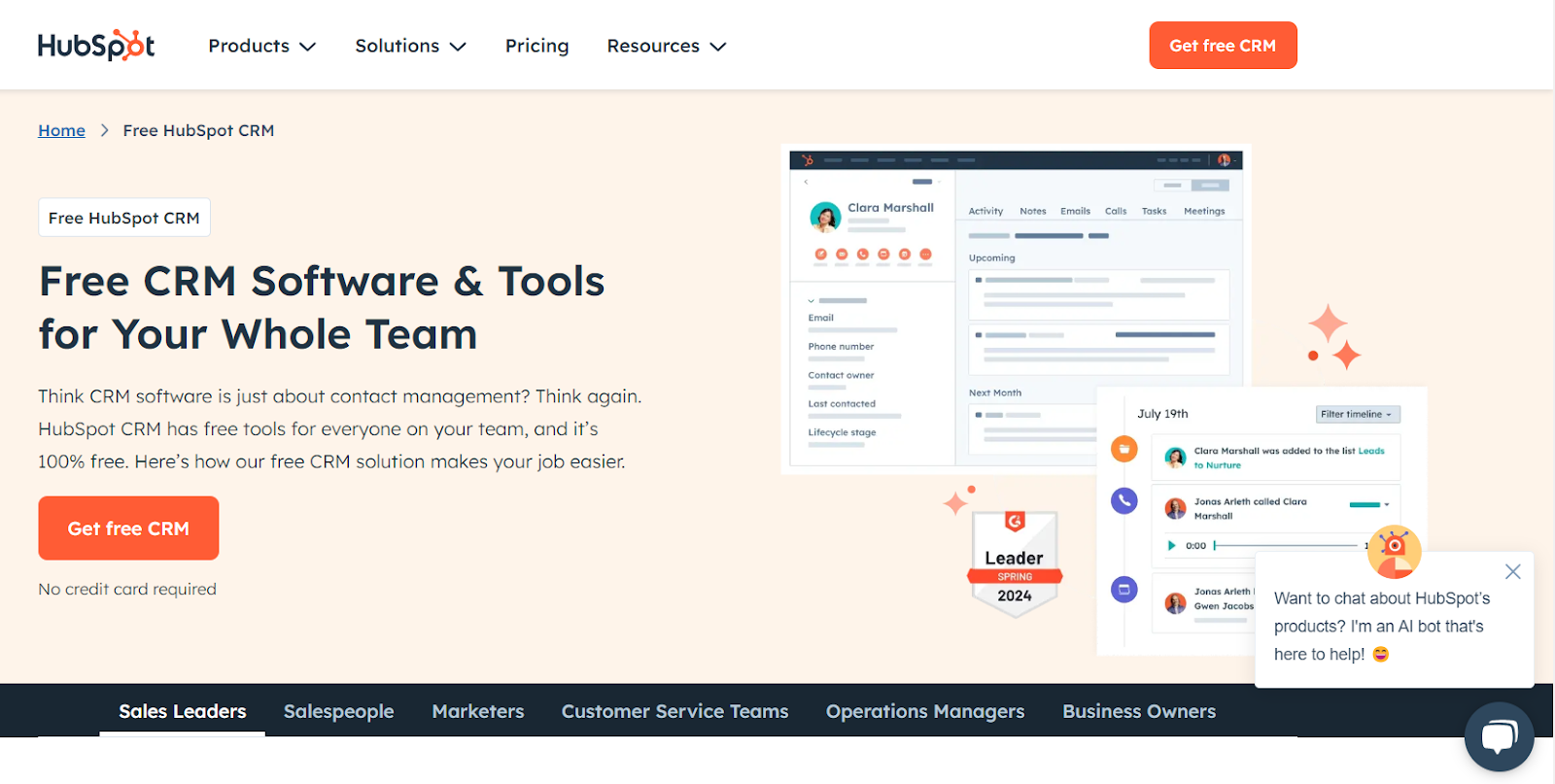
Task: Open the Customer Service Teams tab
Action: click(x=674, y=711)
